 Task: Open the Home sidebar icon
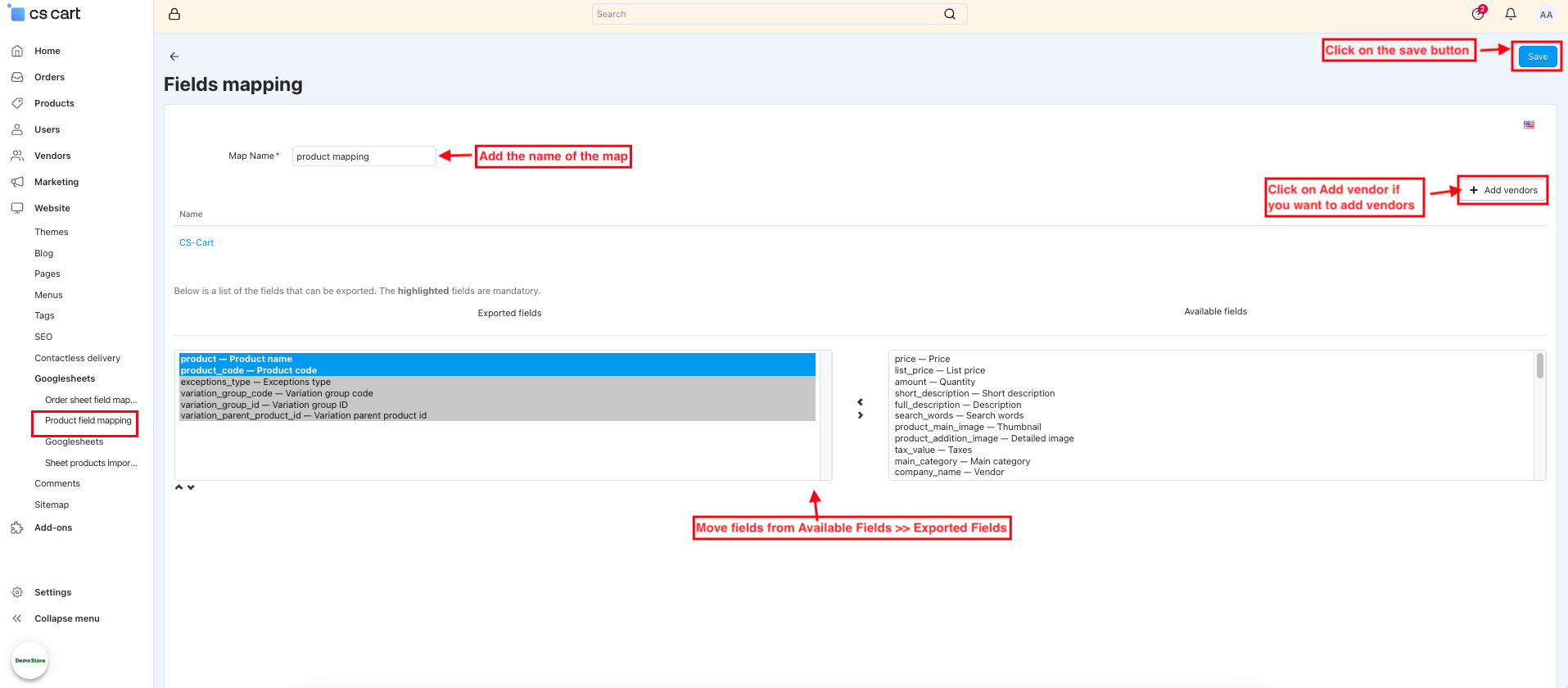point(17,51)
